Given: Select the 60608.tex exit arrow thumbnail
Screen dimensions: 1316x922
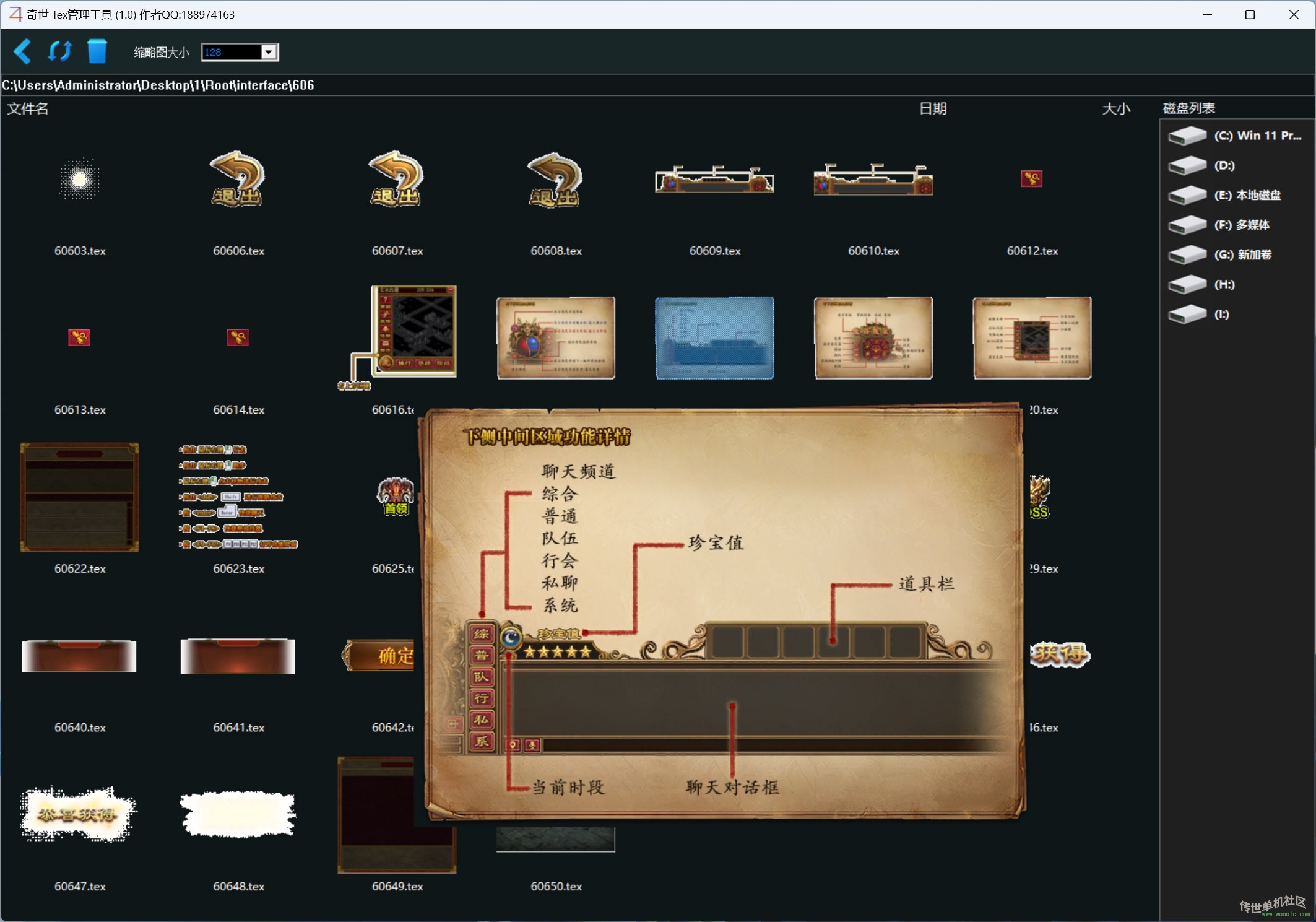Looking at the screenshot, I should [x=555, y=180].
